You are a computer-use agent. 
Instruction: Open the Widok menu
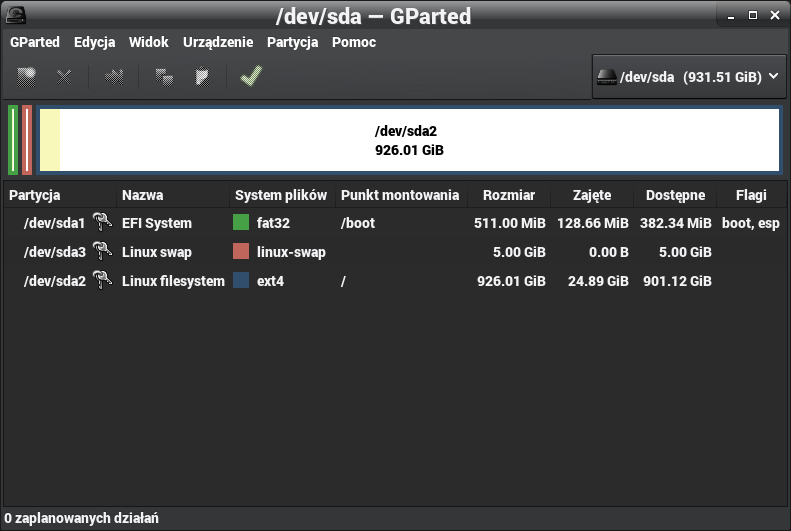coord(148,42)
